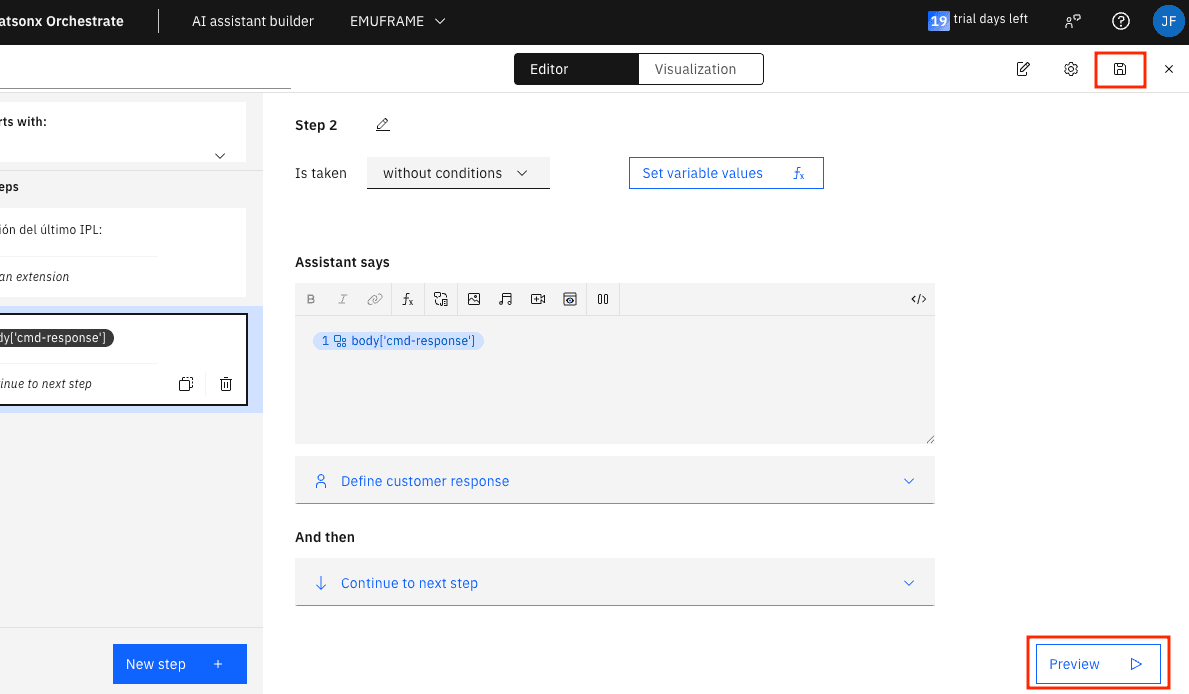Edit Step 2 title with pencil icon
The image size is (1189, 694).
pyautogui.click(x=383, y=125)
